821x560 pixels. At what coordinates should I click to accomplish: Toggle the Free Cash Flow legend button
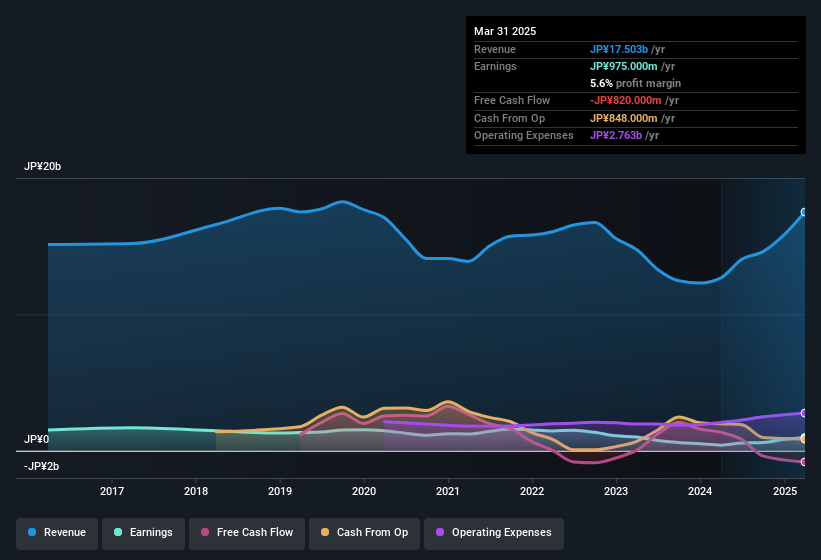coord(247,533)
